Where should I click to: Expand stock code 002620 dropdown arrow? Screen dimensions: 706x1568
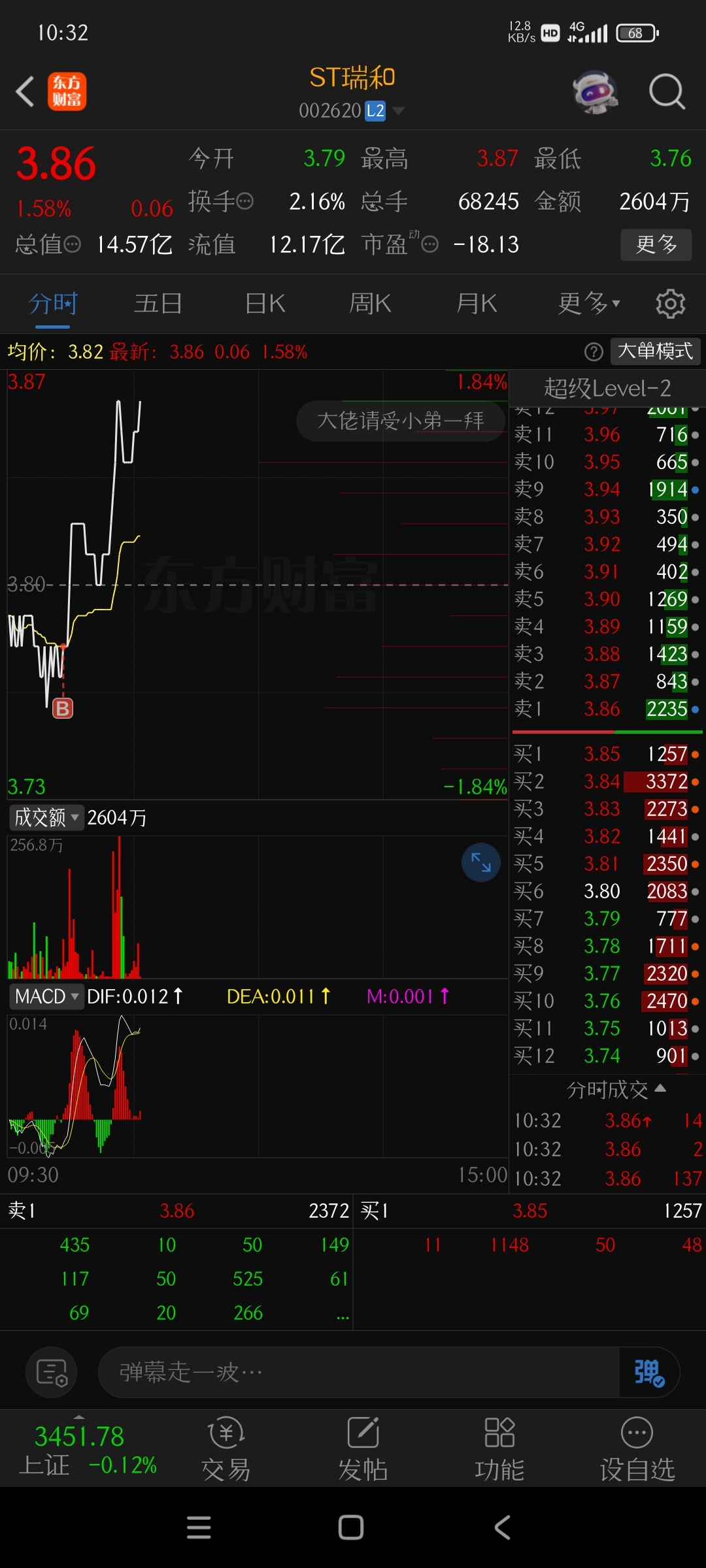398,111
